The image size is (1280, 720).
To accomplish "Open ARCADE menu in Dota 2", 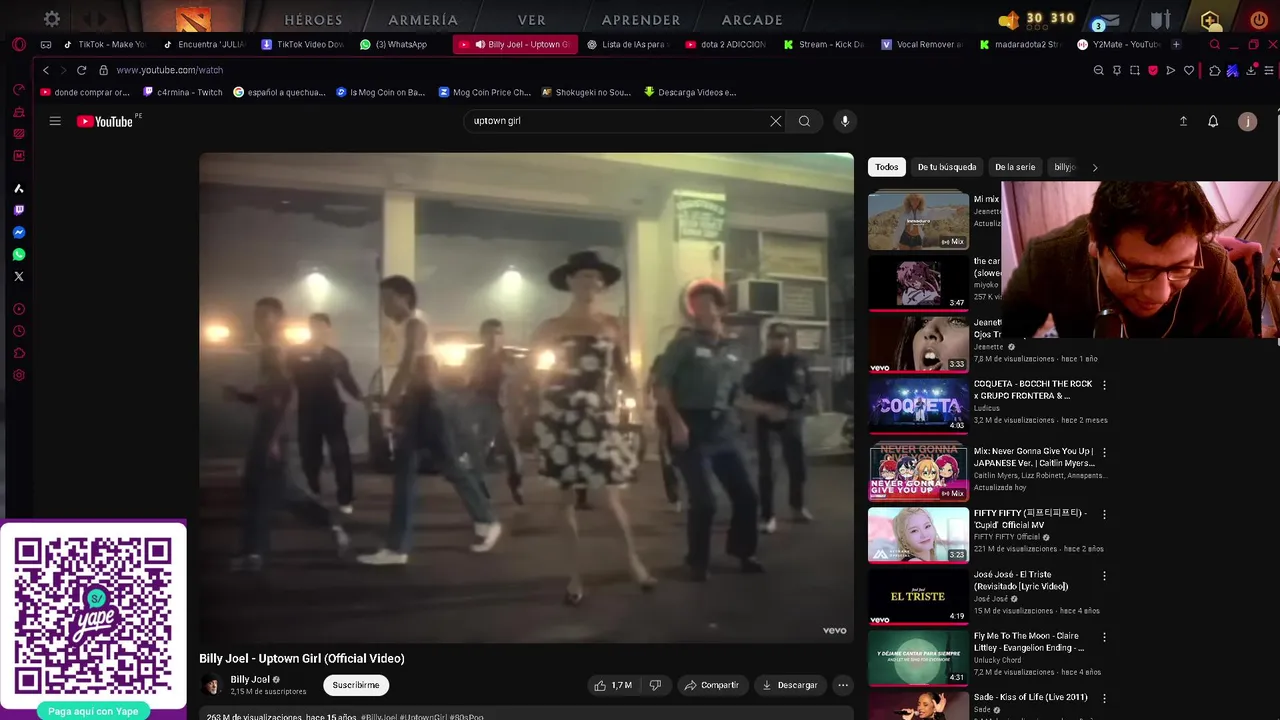I will (752, 19).
